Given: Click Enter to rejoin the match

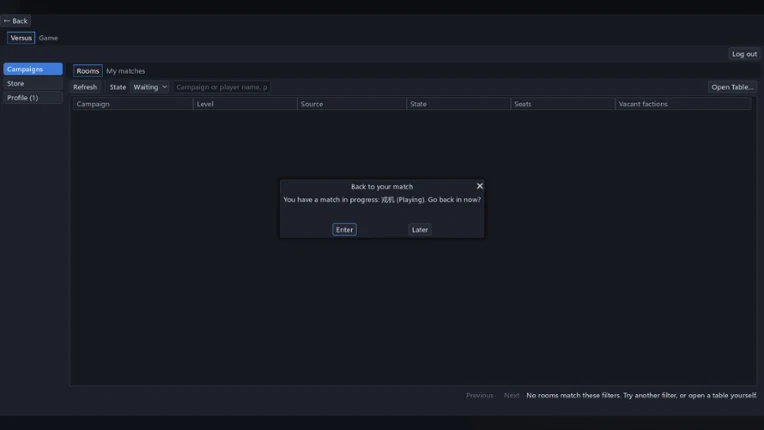Looking at the screenshot, I should (x=344, y=230).
